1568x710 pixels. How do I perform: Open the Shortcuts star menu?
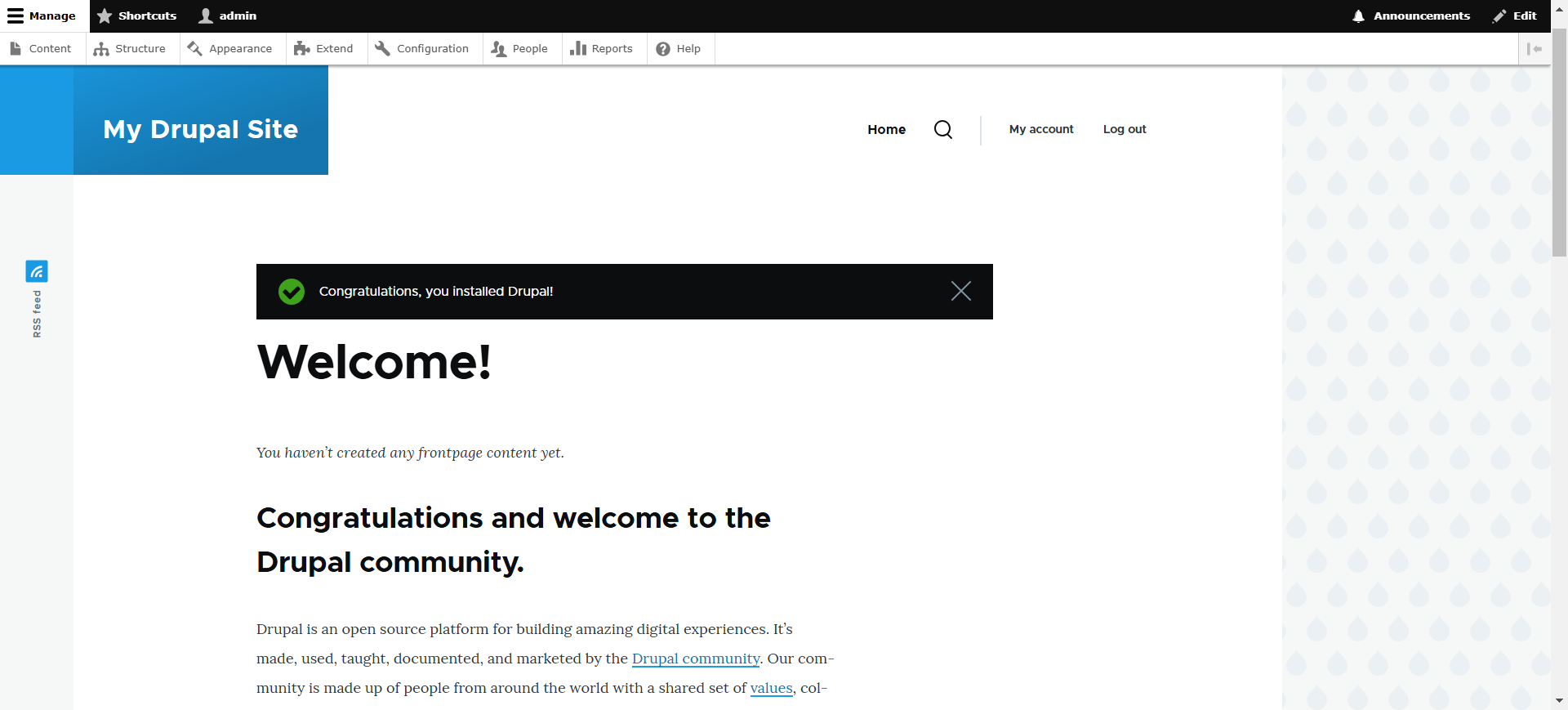[x=136, y=16]
